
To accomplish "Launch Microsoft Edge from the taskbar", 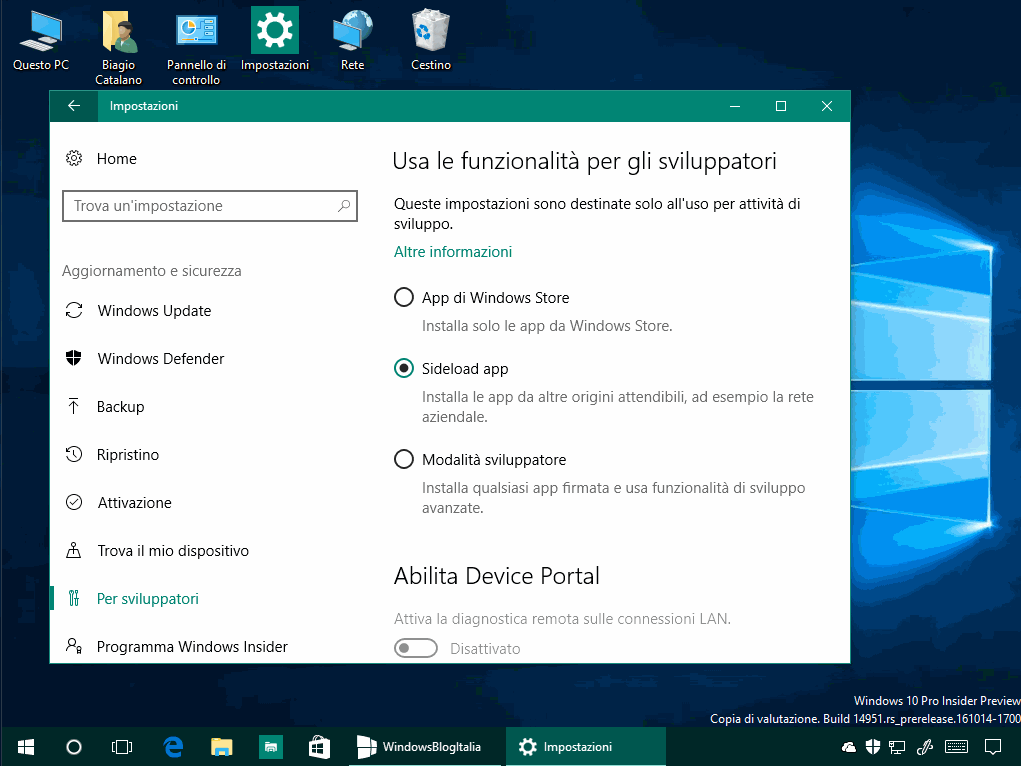I will [x=173, y=746].
